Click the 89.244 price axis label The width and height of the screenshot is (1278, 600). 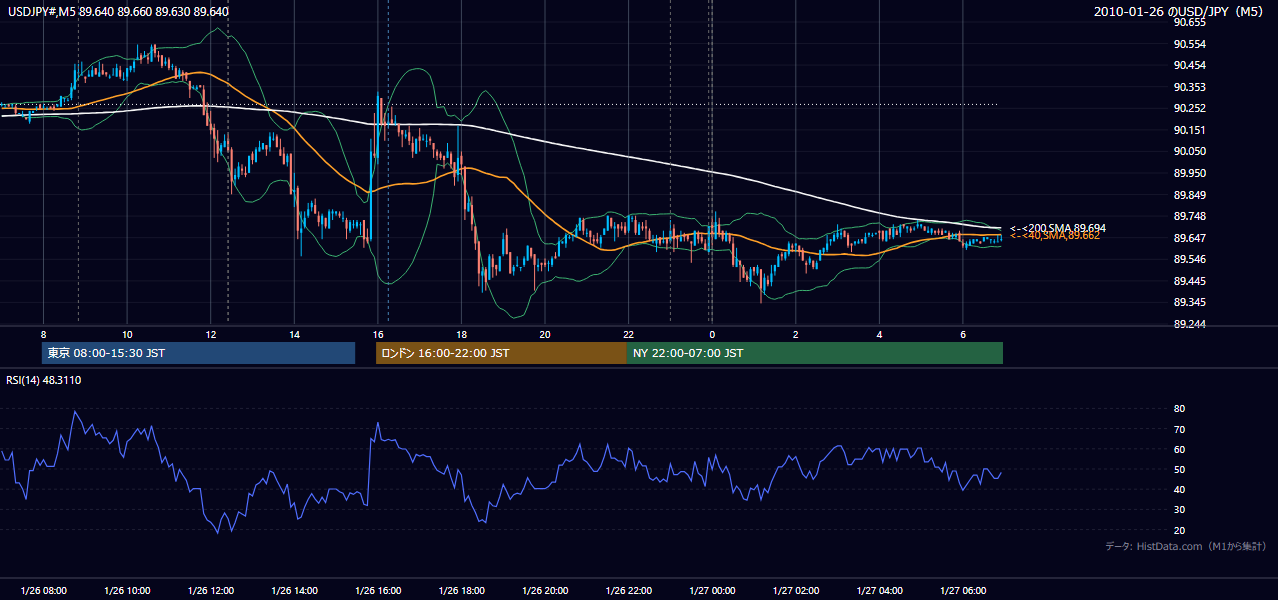(1189, 324)
